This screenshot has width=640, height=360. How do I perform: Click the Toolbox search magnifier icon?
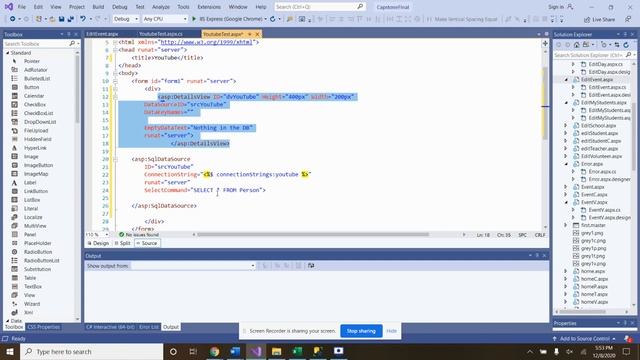[x=72, y=43]
